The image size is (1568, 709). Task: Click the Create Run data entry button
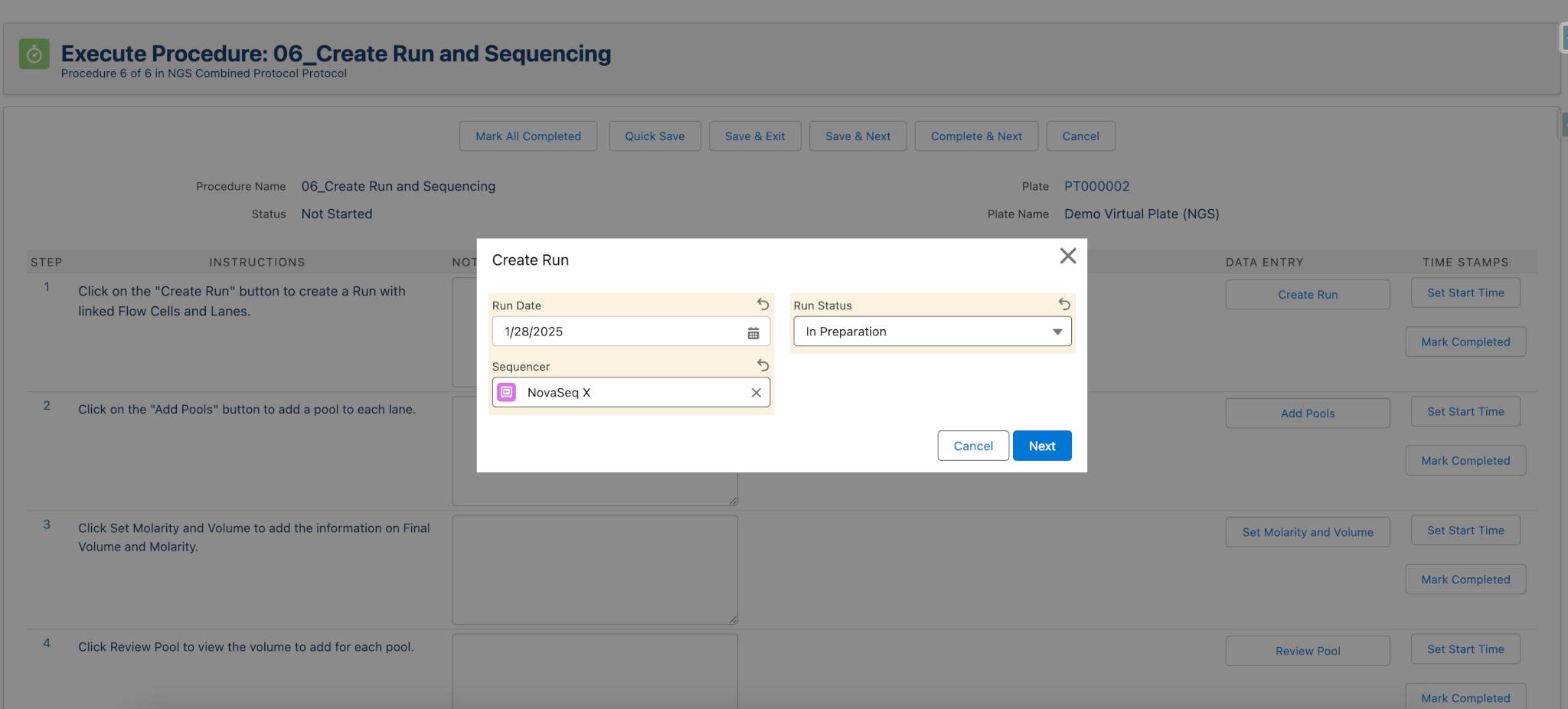point(1308,295)
